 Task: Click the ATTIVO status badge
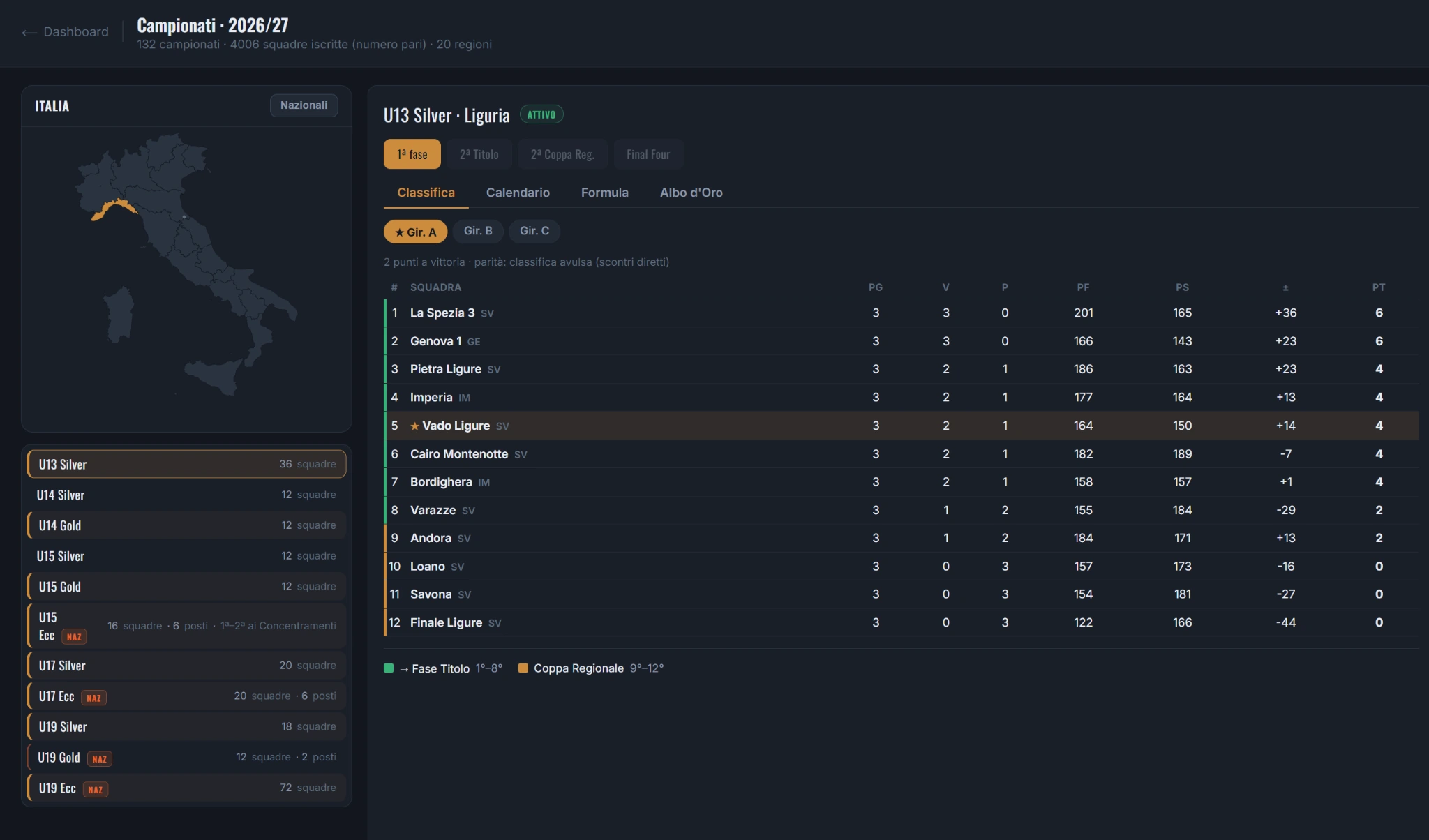541,114
